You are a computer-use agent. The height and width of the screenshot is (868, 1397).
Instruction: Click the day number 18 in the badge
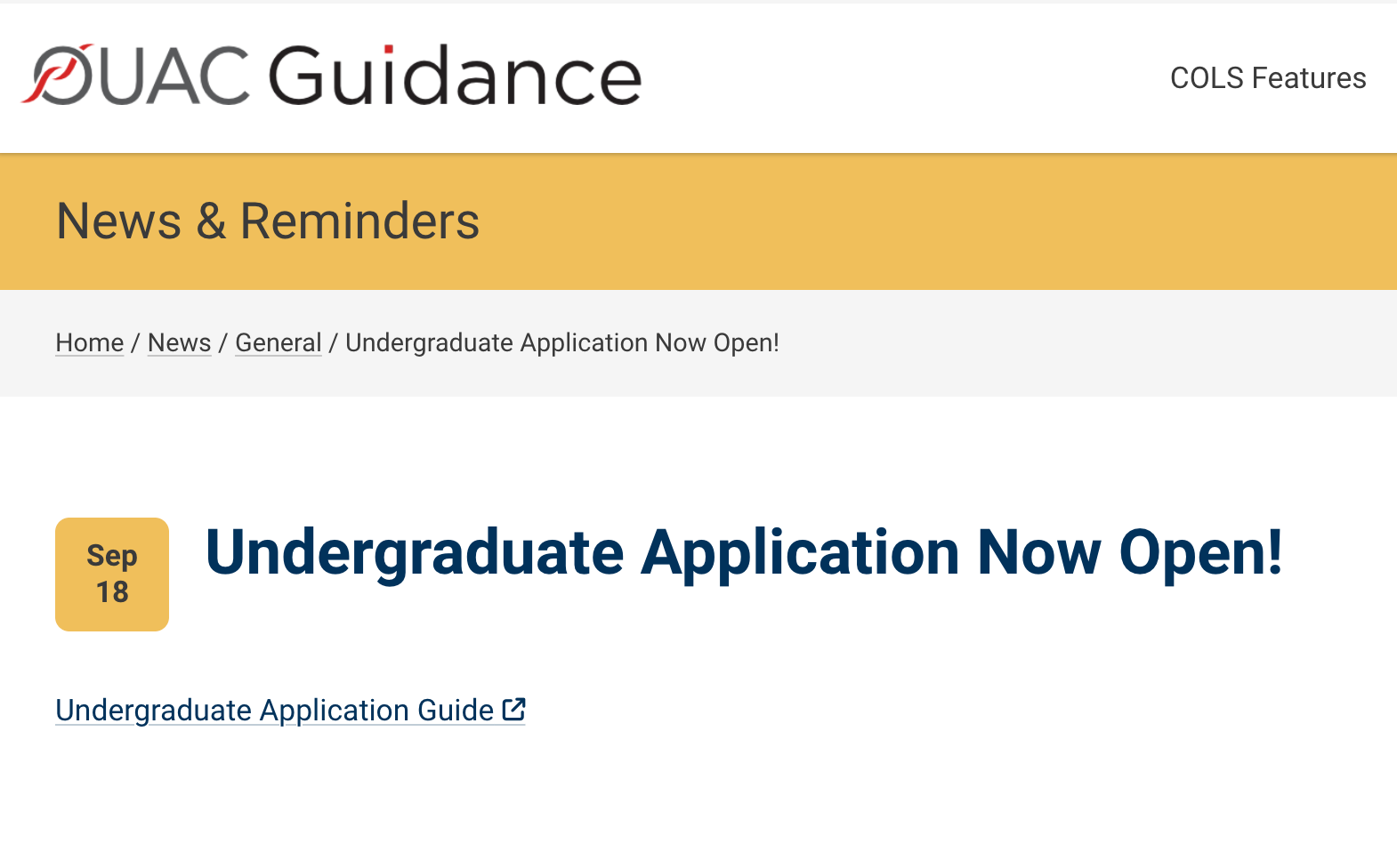112,592
